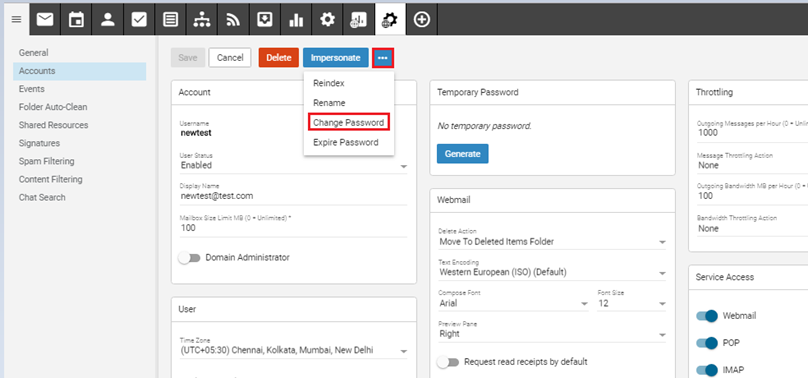Disable the POP service access switch
This screenshot has width=808, height=378.
pos(706,343)
